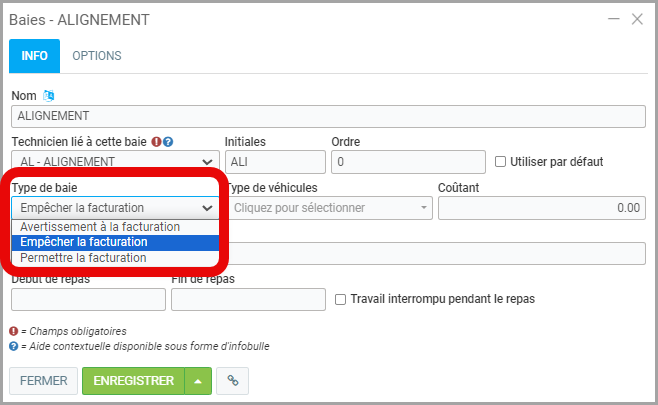This screenshot has height=405, width=658.
Task: Click the Fin de repas field
Action: point(248,299)
